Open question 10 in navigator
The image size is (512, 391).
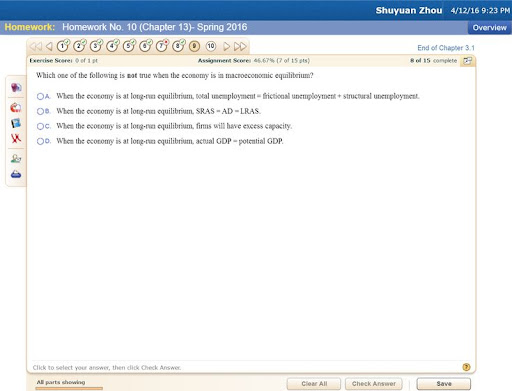click(x=211, y=46)
